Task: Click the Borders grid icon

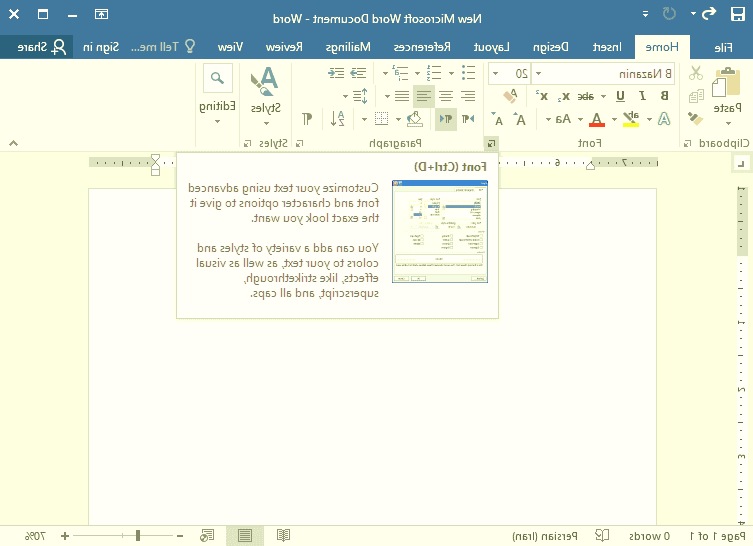Action: [x=381, y=119]
